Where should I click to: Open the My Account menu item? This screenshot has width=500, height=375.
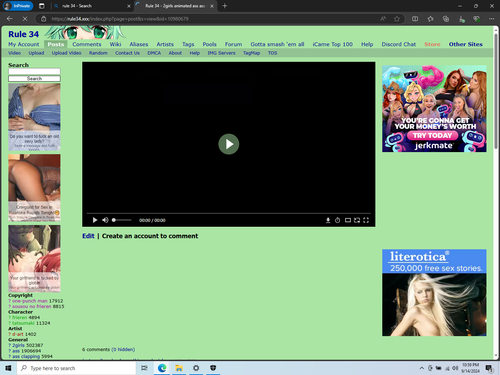pyautogui.click(x=24, y=44)
